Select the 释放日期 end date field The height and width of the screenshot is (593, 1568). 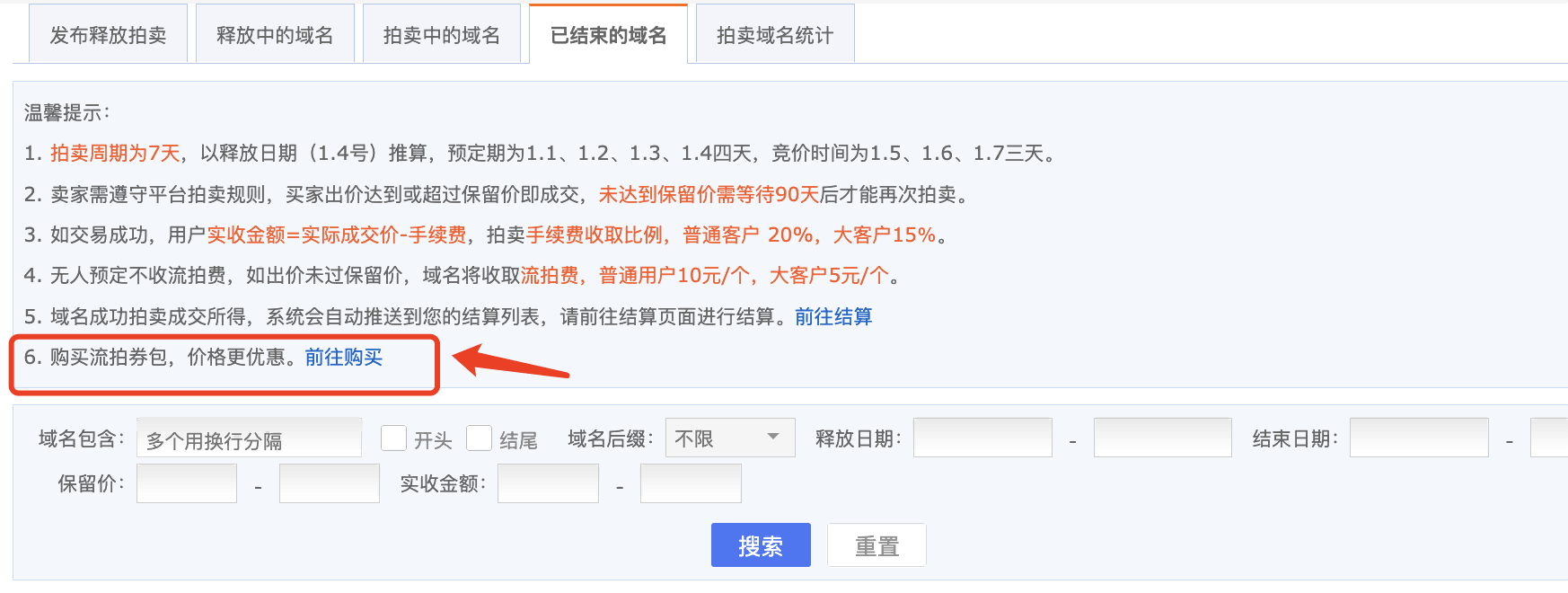[x=1163, y=438]
